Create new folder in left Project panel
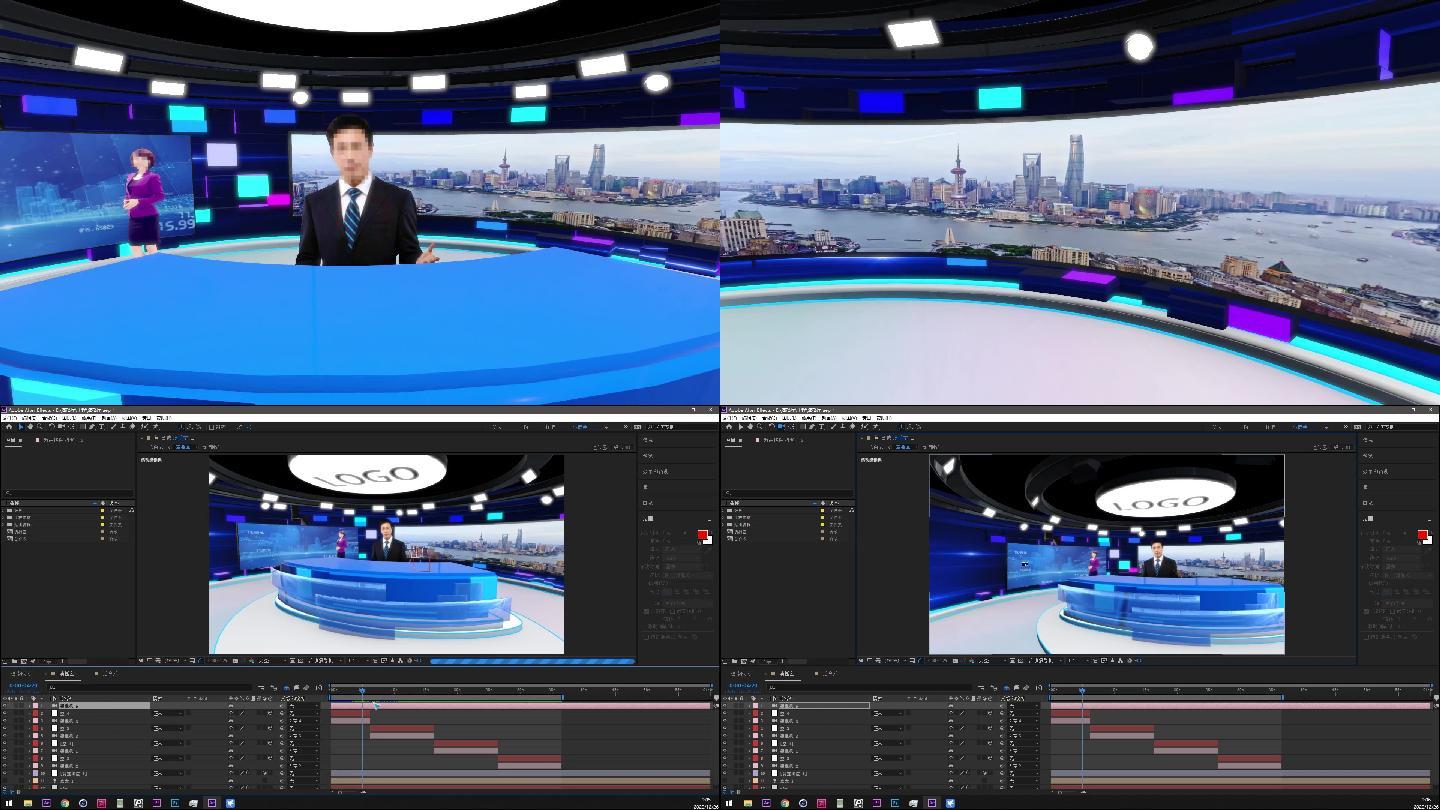The image size is (1440, 810). pos(14,661)
